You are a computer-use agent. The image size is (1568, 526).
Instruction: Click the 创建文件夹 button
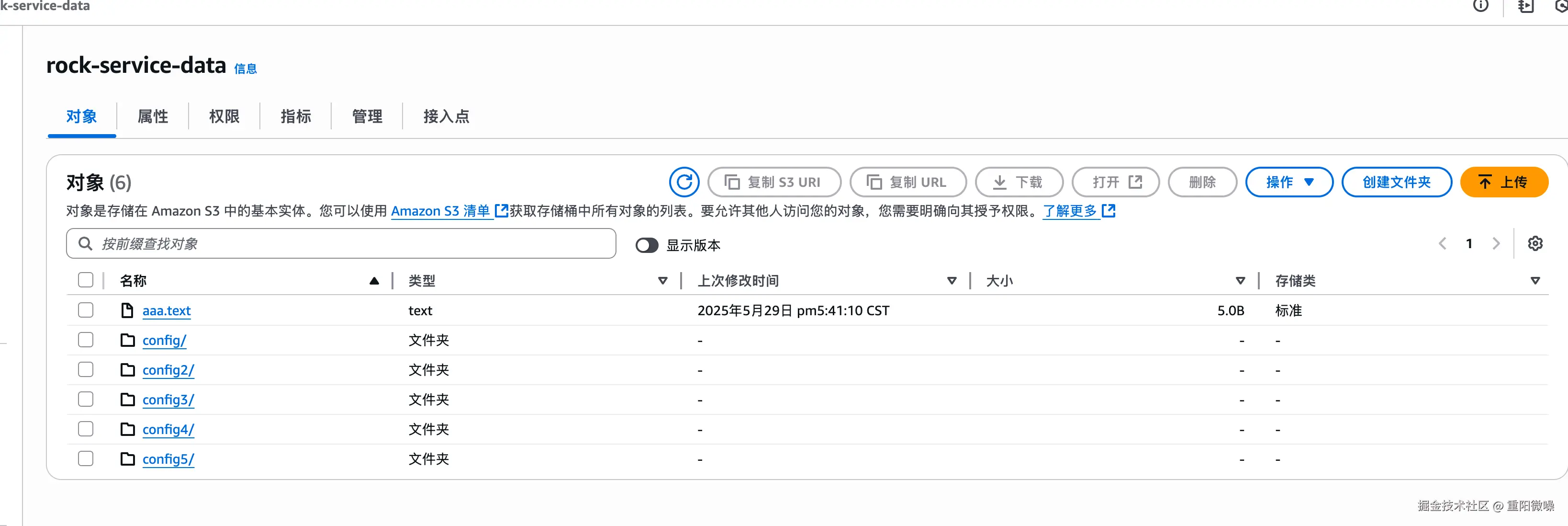1396,182
